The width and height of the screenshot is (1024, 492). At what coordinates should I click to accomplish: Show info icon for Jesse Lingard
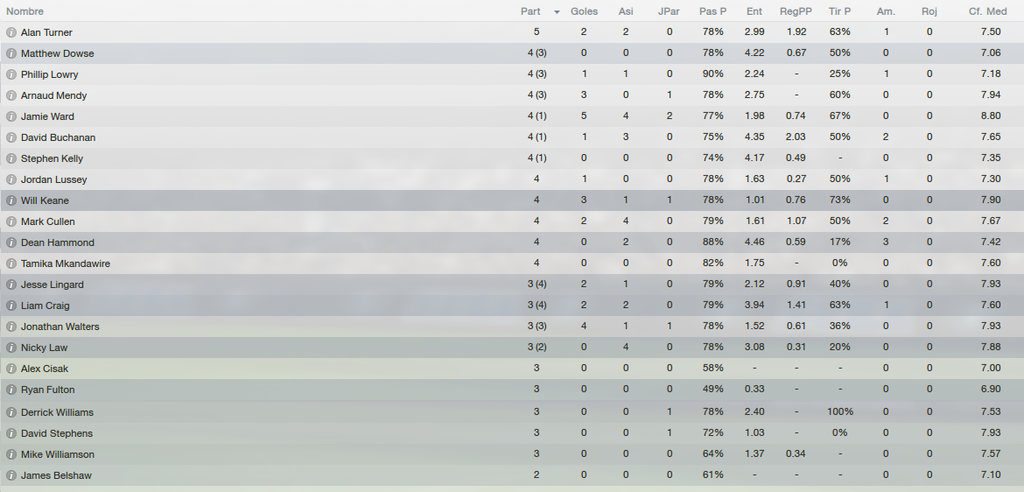click(x=11, y=284)
